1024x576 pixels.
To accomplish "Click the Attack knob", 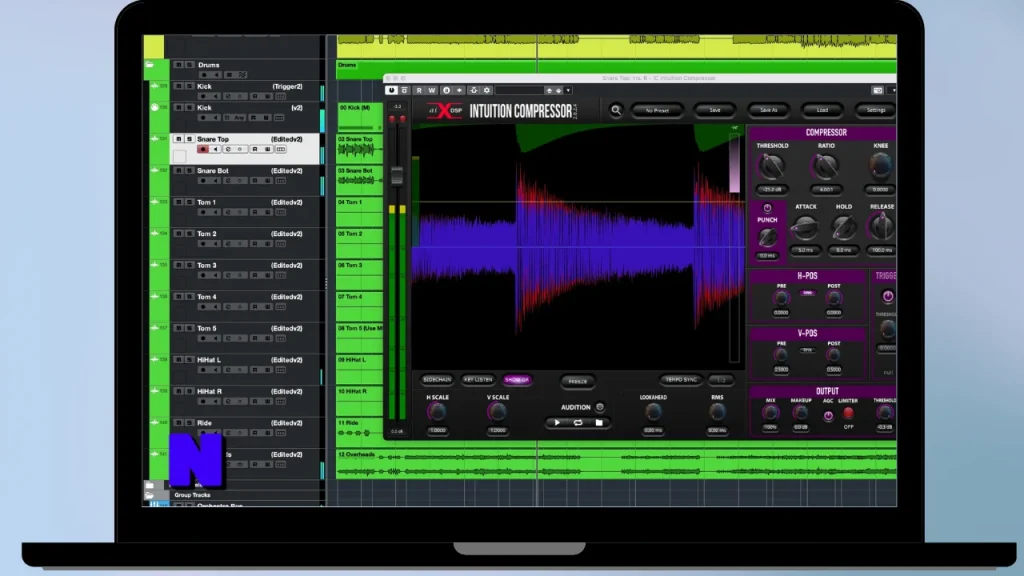I will click(805, 227).
